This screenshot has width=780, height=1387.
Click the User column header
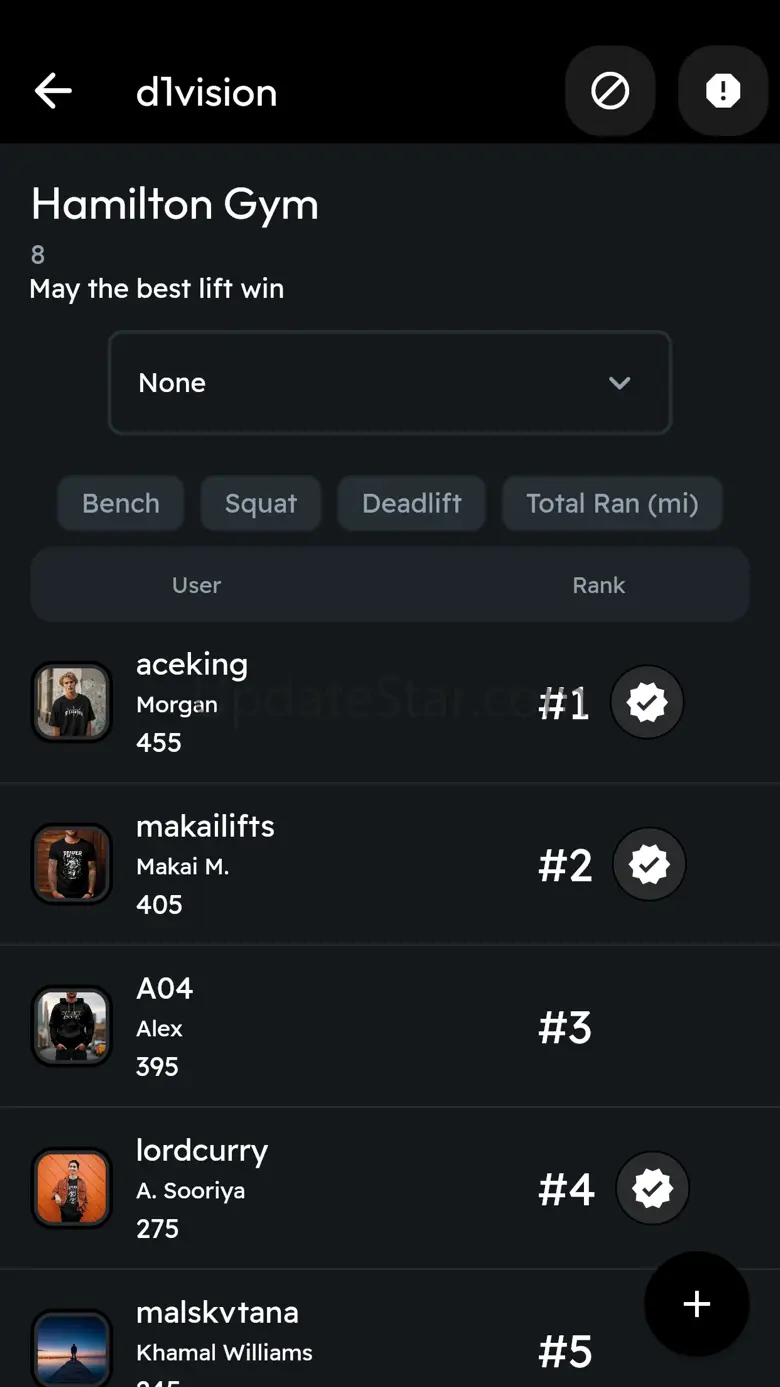pos(196,585)
